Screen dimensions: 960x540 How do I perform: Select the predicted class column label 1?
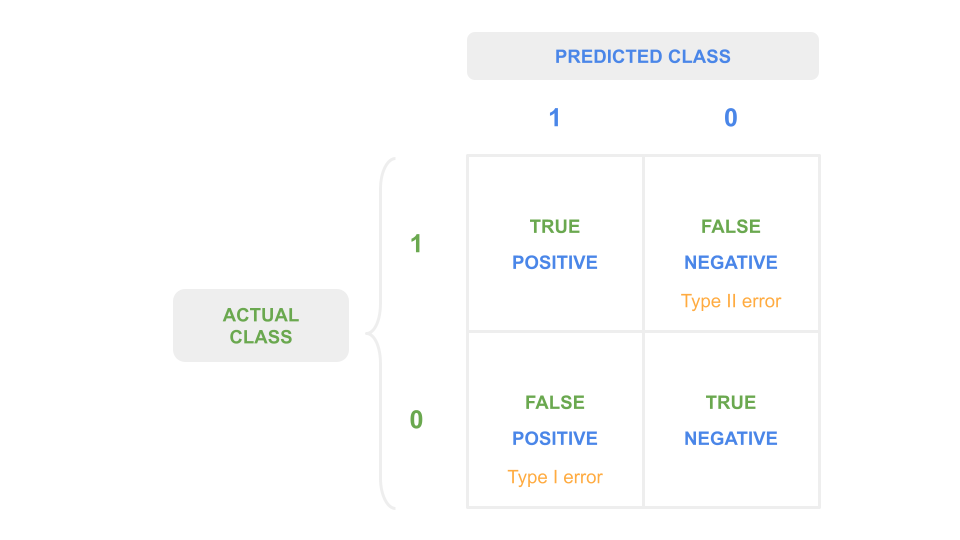(x=555, y=118)
